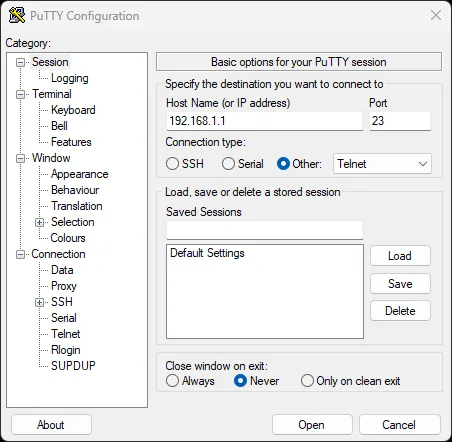Collapse the Connection tree node

coord(21,255)
